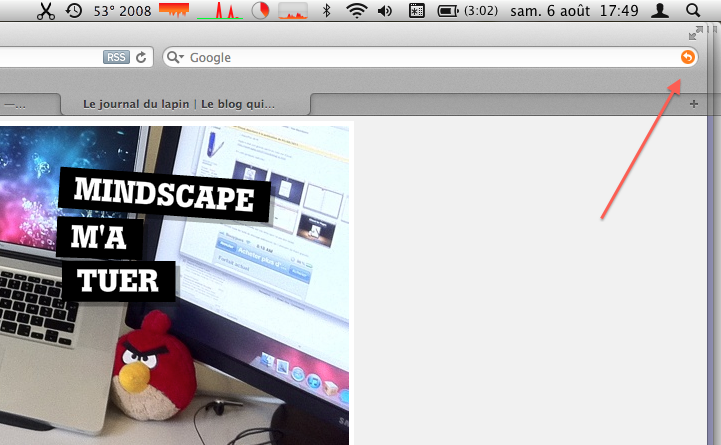This screenshot has height=445, width=721.
Task: Click the RSS button in address bar
Action: click(x=116, y=57)
